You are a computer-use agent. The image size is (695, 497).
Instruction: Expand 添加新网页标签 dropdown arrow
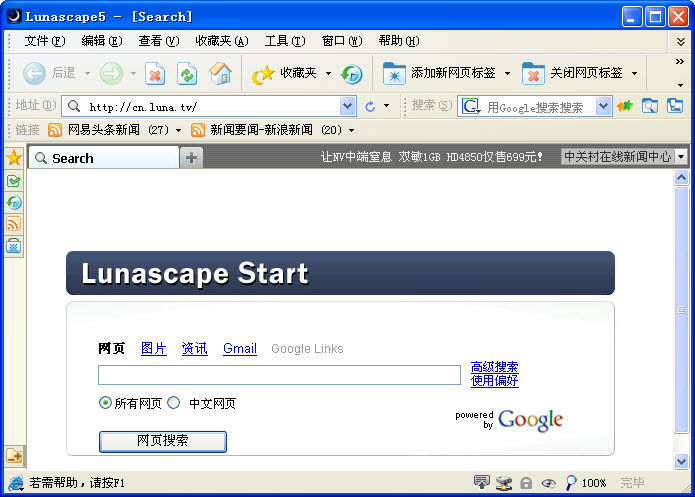coord(508,73)
